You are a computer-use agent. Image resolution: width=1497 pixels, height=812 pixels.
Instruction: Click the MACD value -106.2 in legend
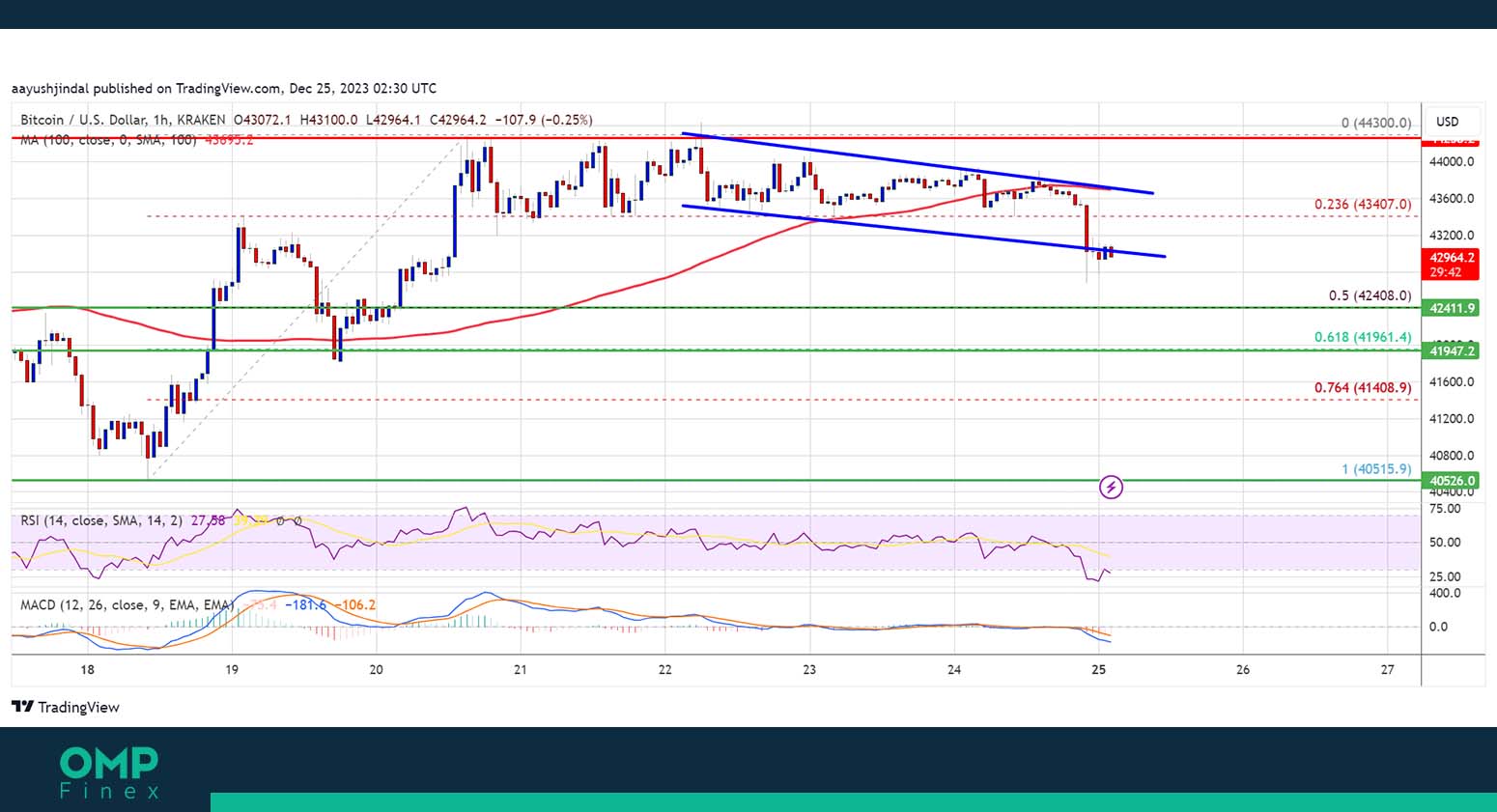pyautogui.click(x=355, y=604)
